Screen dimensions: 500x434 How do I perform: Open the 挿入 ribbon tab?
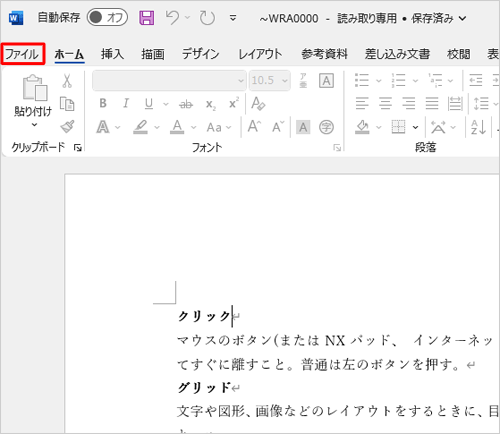click(112, 54)
